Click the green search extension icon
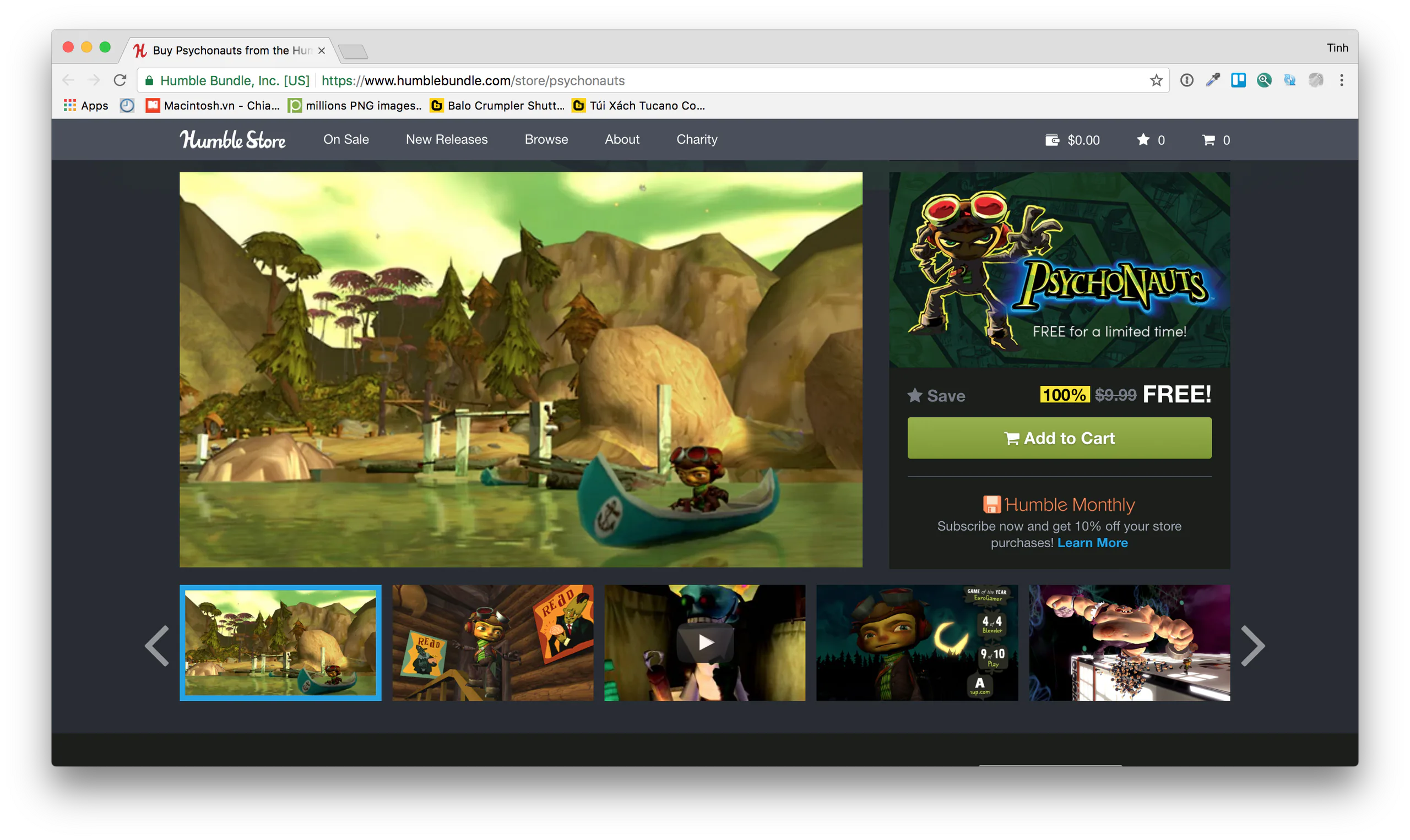This screenshot has height=840, width=1410. pyautogui.click(x=1264, y=80)
